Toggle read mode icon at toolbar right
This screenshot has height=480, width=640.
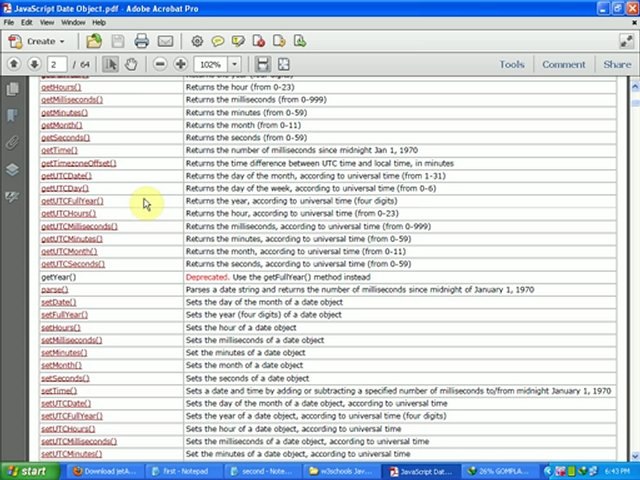[626, 41]
